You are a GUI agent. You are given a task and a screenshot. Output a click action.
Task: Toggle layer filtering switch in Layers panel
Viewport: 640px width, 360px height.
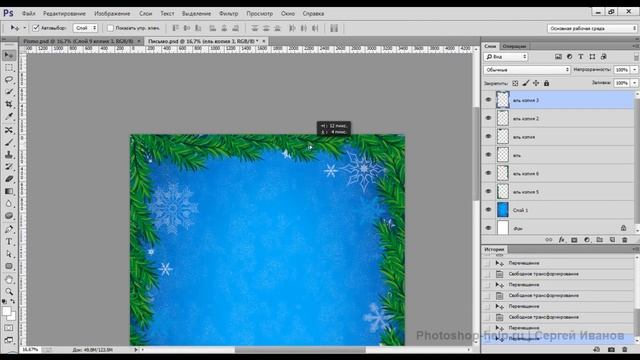[636, 57]
